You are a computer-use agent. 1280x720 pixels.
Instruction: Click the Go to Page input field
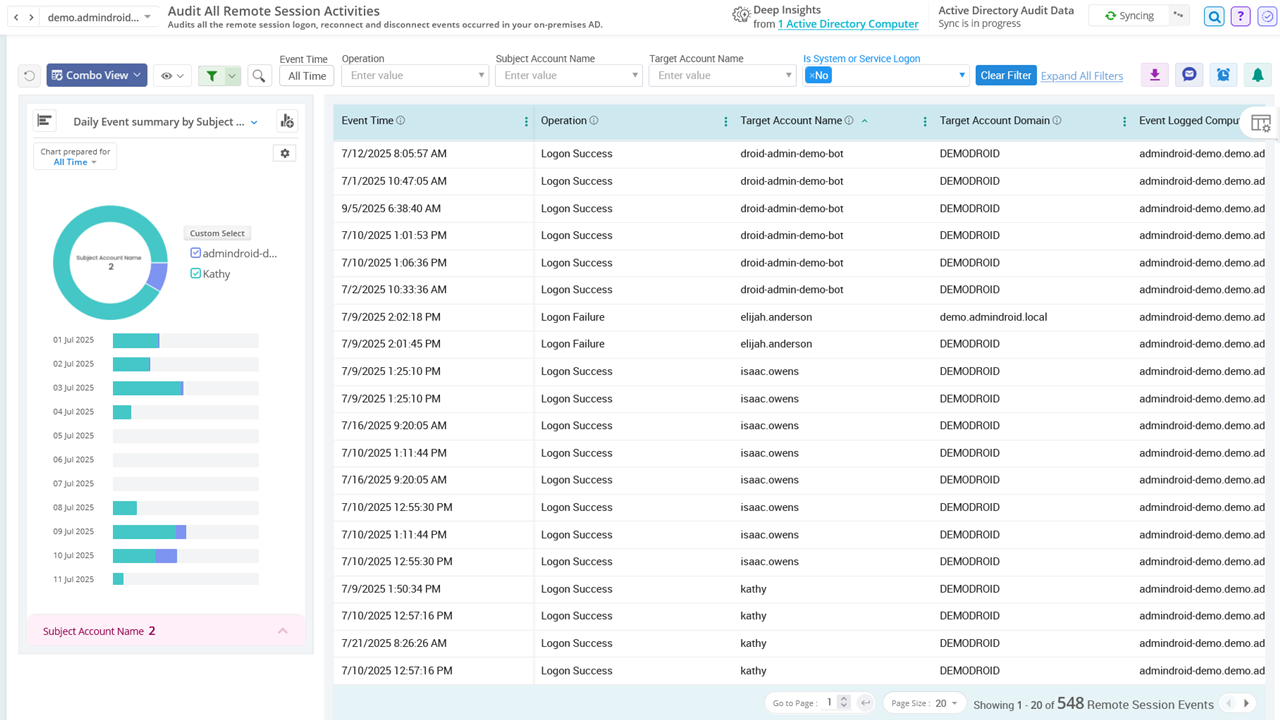[x=831, y=702]
